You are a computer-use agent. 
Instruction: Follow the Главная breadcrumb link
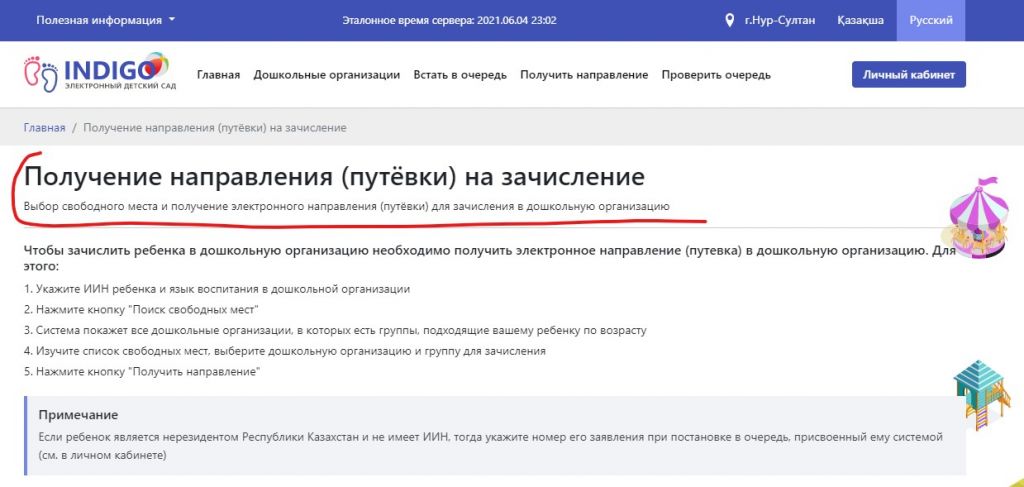[x=44, y=128]
